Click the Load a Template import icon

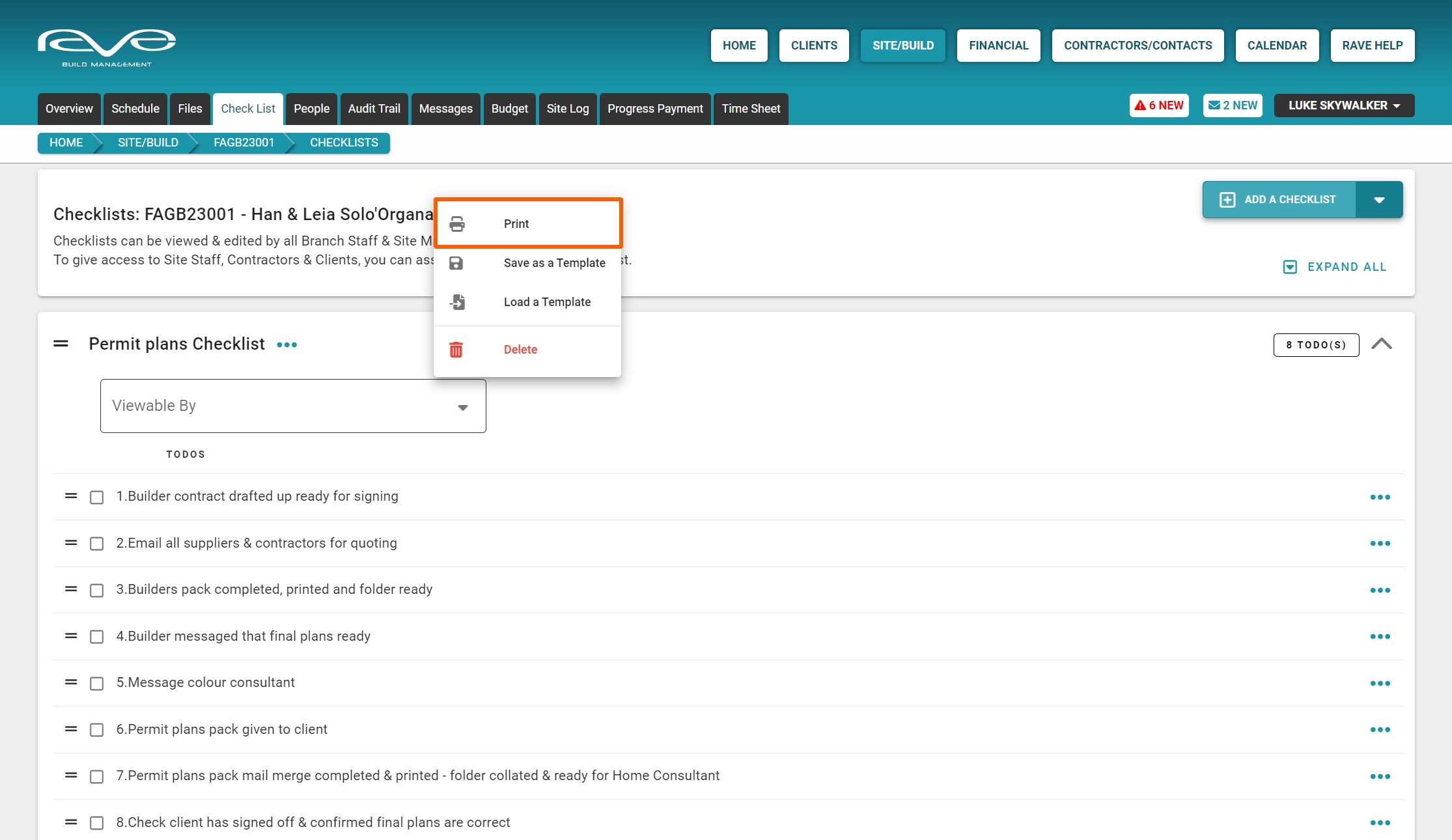tap(457, 302)
